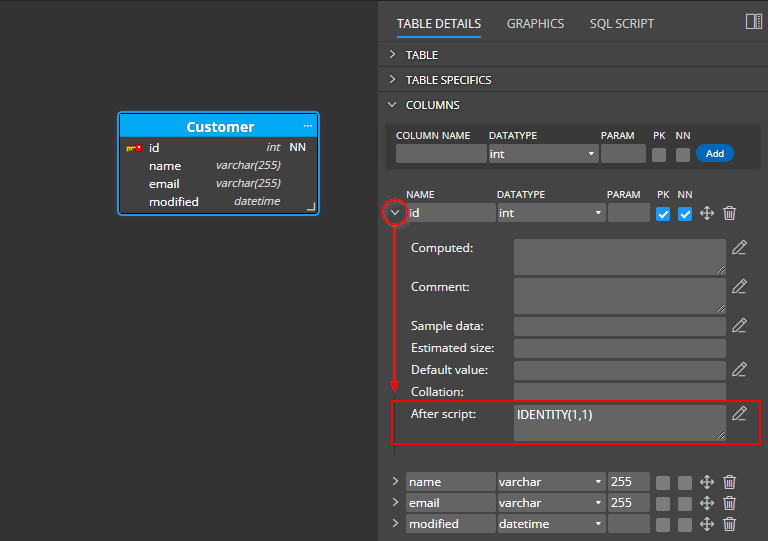Expand the TABLE SPECIFICS section
This screenshot has width=768, height=541.
[392, 79]
